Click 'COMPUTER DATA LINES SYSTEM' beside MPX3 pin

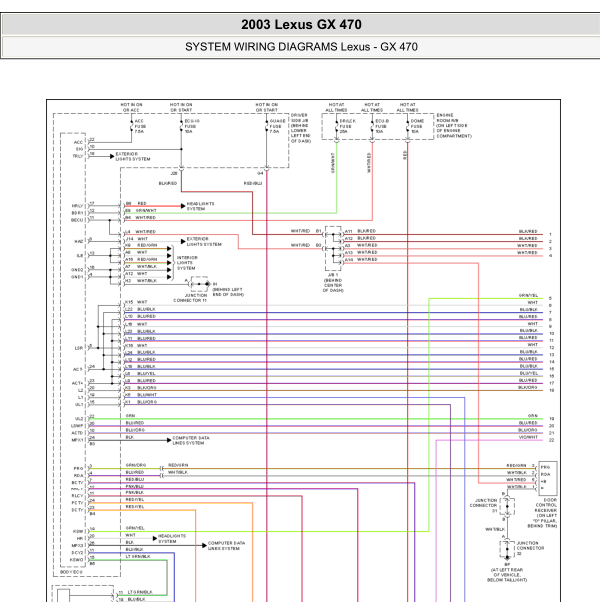pos(226,546)
